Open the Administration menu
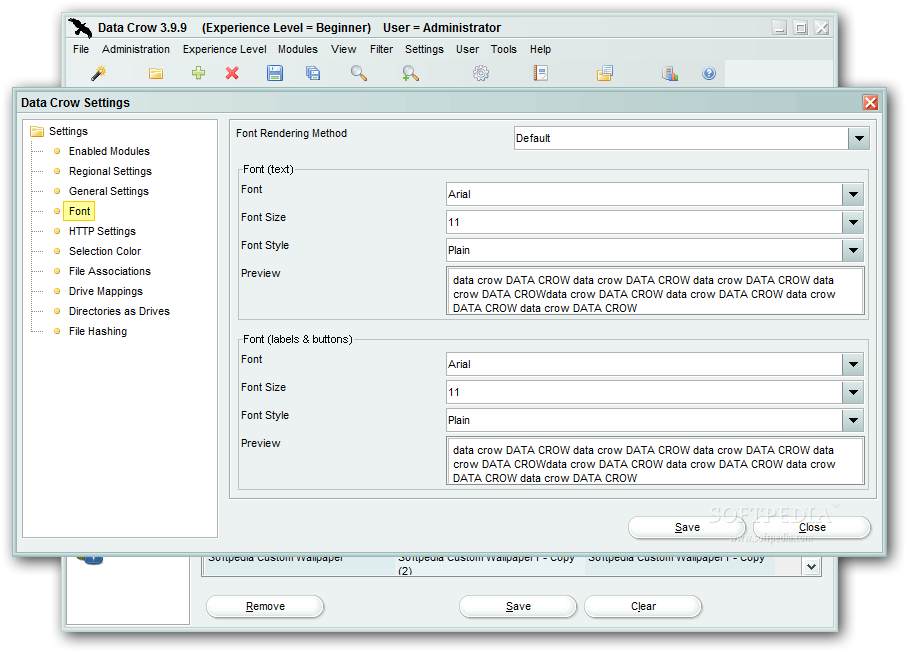This screenshot has height=652, width=907. click(136, 49)
